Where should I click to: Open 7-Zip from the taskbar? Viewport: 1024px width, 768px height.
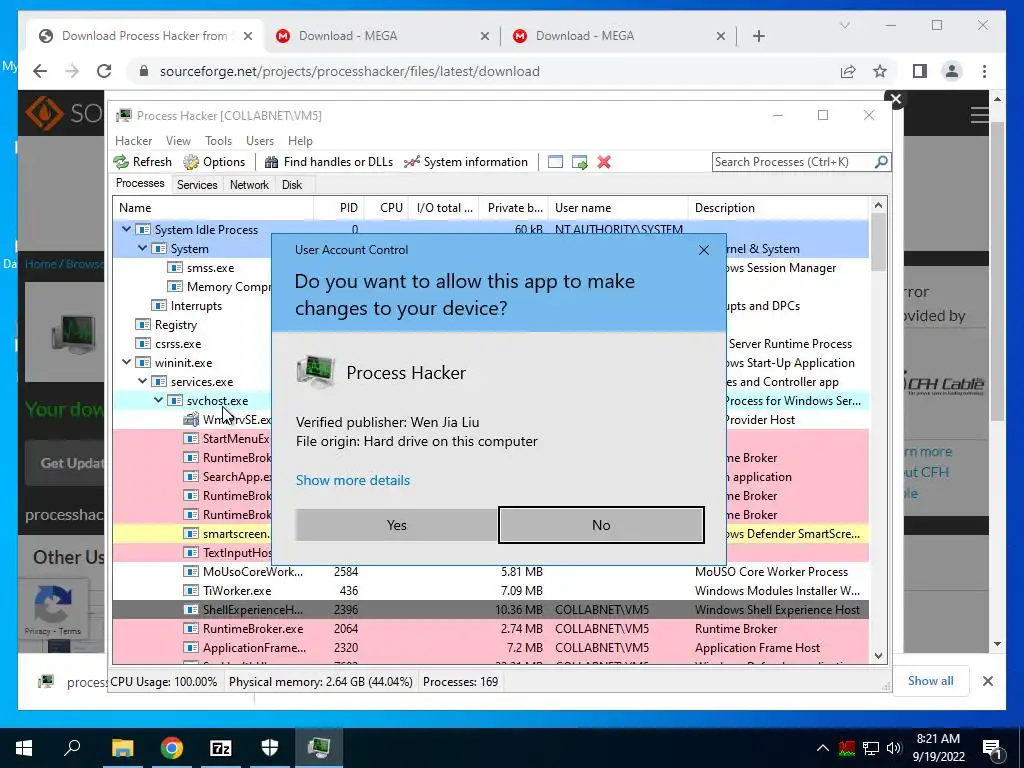point(221,748)
